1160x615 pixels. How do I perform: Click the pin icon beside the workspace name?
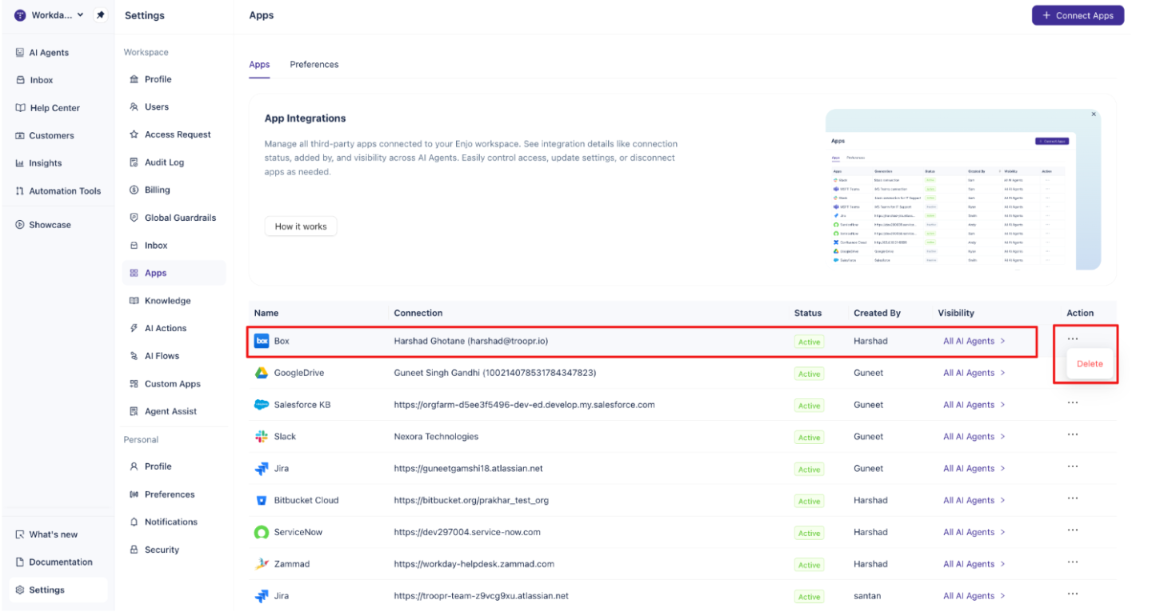point(101,15)
